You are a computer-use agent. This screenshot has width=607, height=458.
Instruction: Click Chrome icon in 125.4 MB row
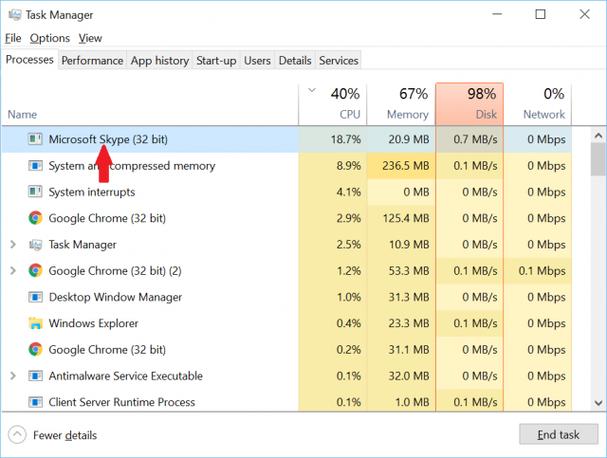[x=35, y=218]
